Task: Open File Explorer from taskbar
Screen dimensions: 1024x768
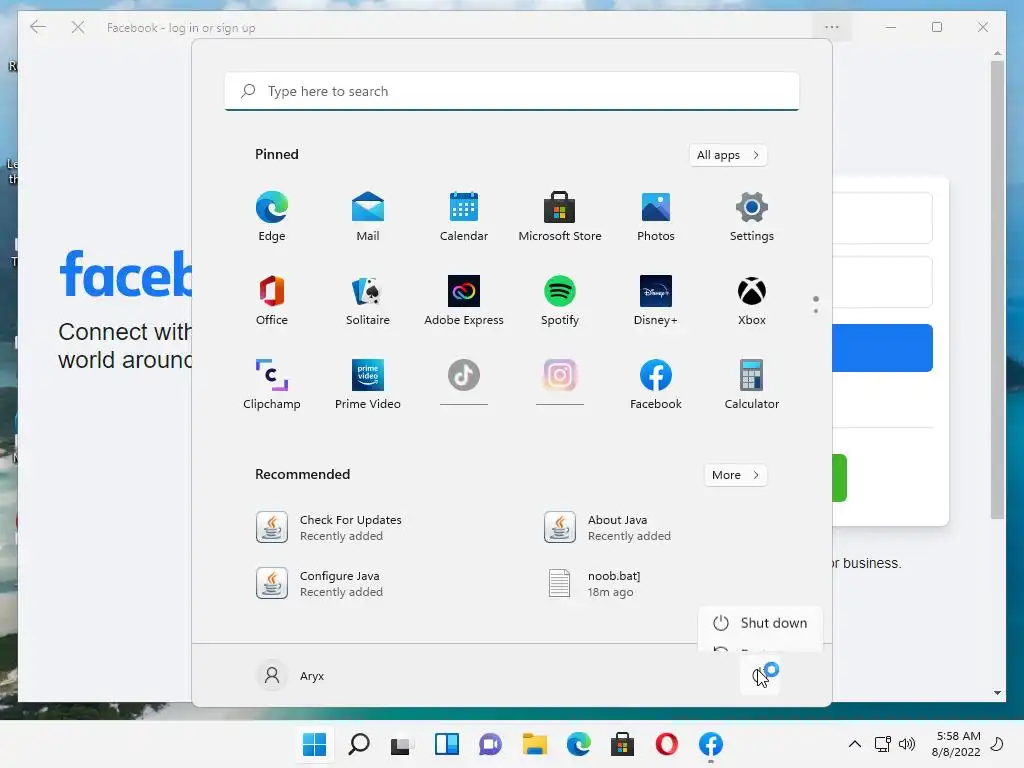Action: (535, 744)
